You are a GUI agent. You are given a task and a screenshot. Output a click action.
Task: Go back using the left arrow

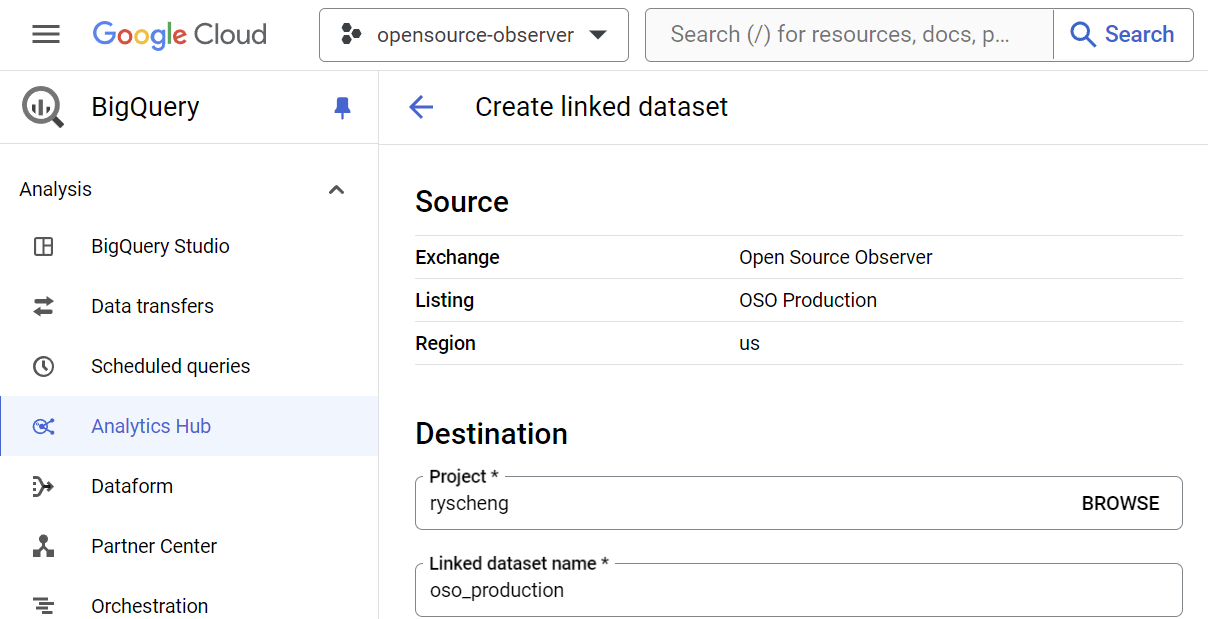(x=421, y=107)
